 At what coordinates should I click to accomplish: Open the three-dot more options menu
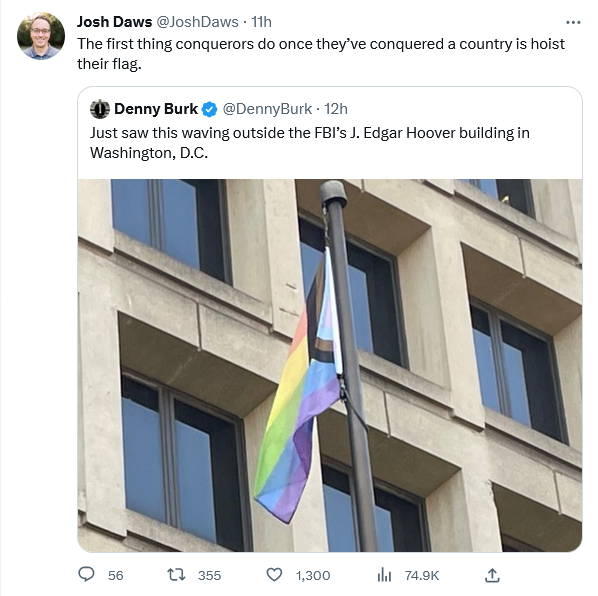point(573,23)
